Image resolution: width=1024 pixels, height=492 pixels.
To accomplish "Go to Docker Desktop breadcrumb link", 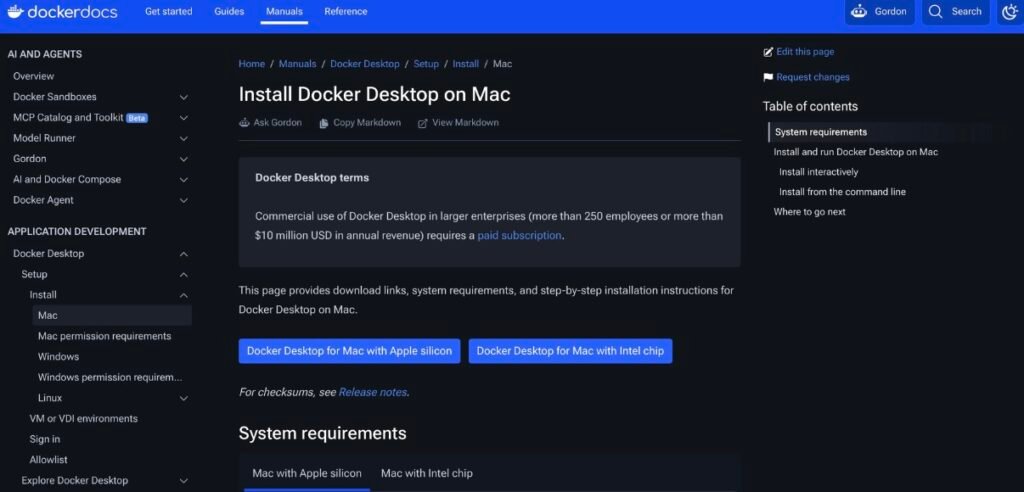I will tap(364, 64).
